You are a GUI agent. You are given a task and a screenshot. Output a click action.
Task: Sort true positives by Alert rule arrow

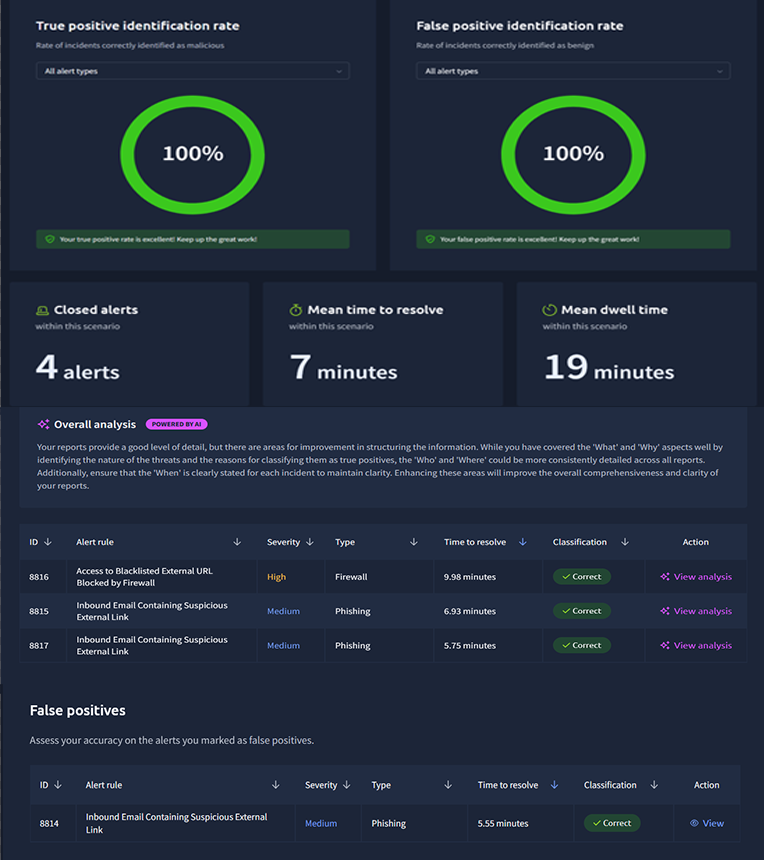237,542
